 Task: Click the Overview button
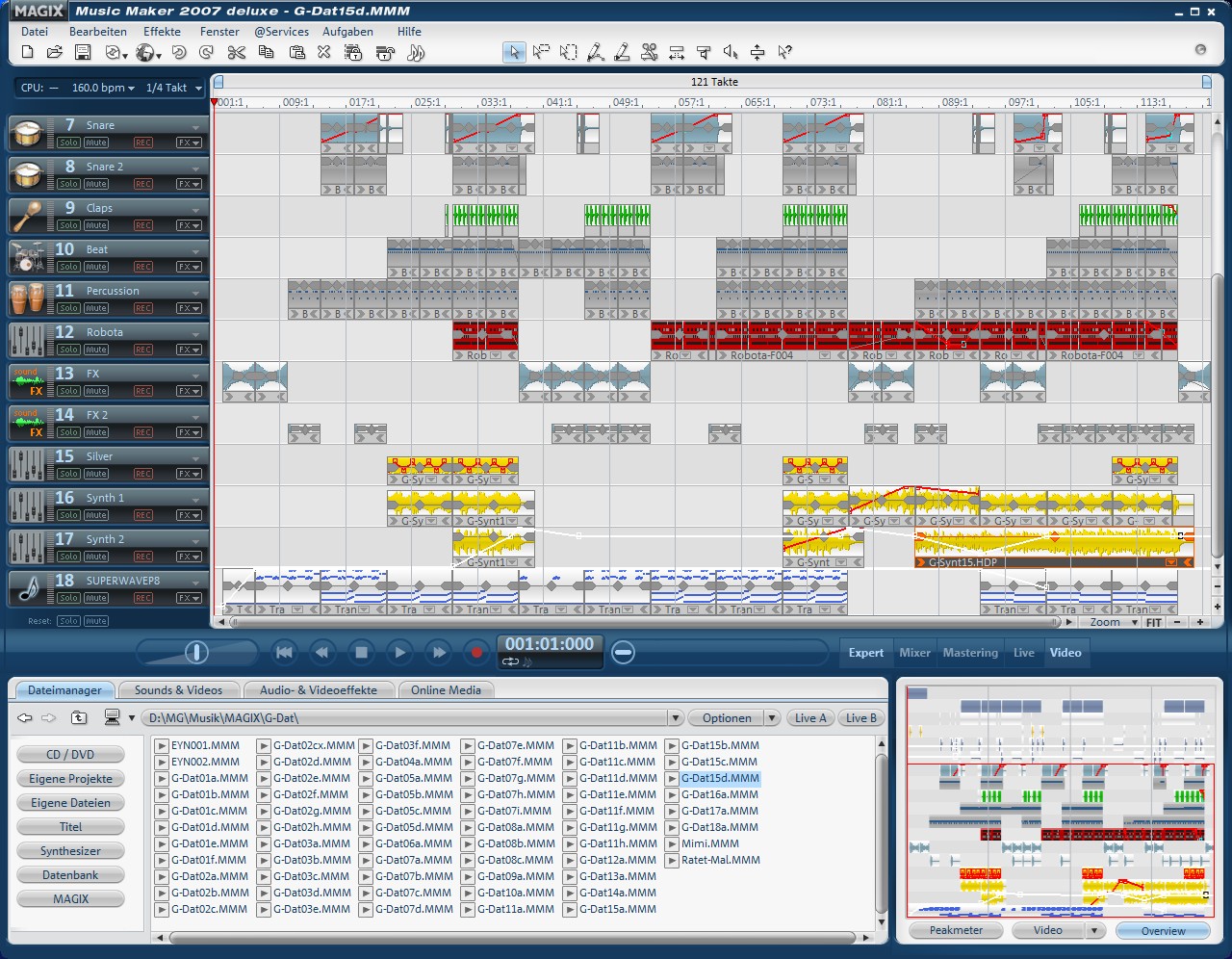[1163, 931]
